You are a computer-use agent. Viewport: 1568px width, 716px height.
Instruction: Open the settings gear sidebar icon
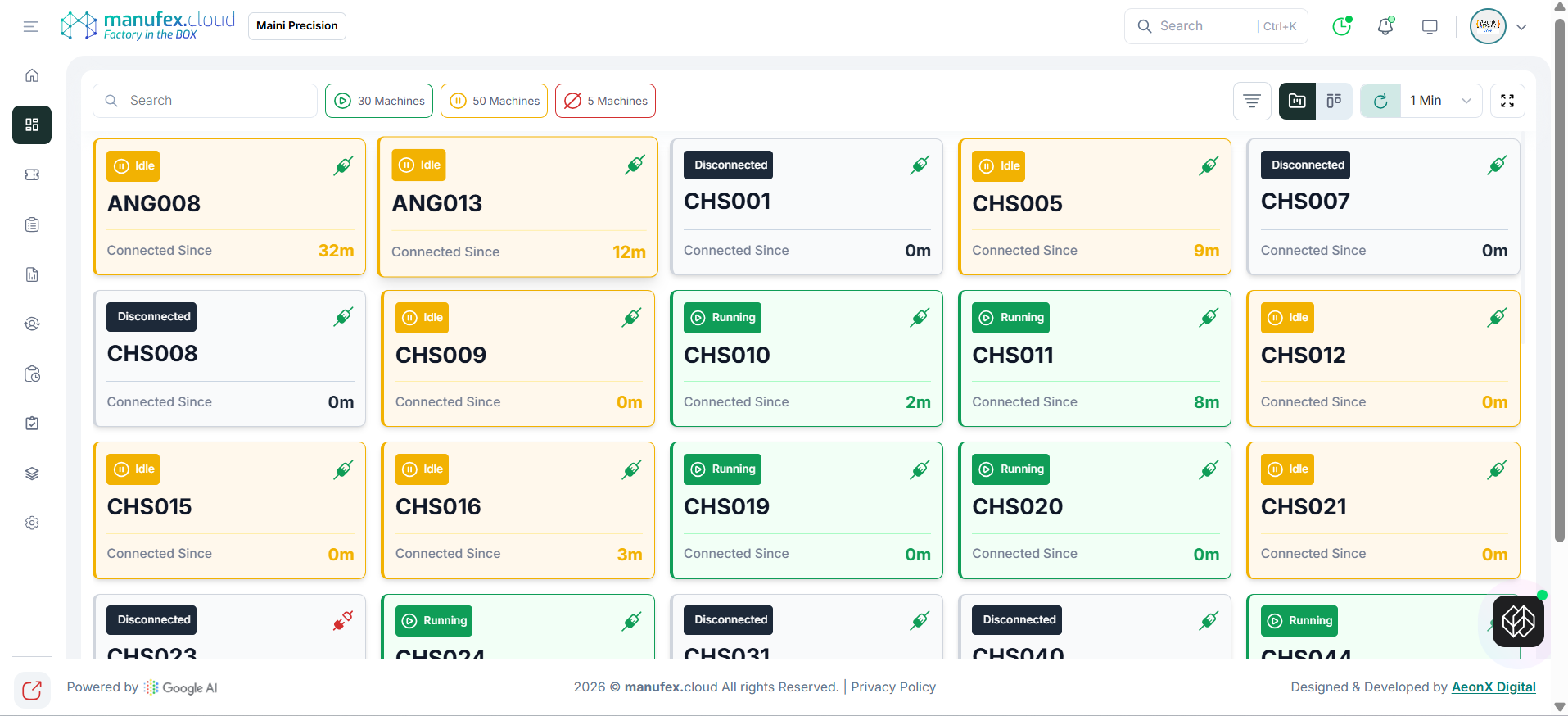pyautogui.click(x=32, y=523)
